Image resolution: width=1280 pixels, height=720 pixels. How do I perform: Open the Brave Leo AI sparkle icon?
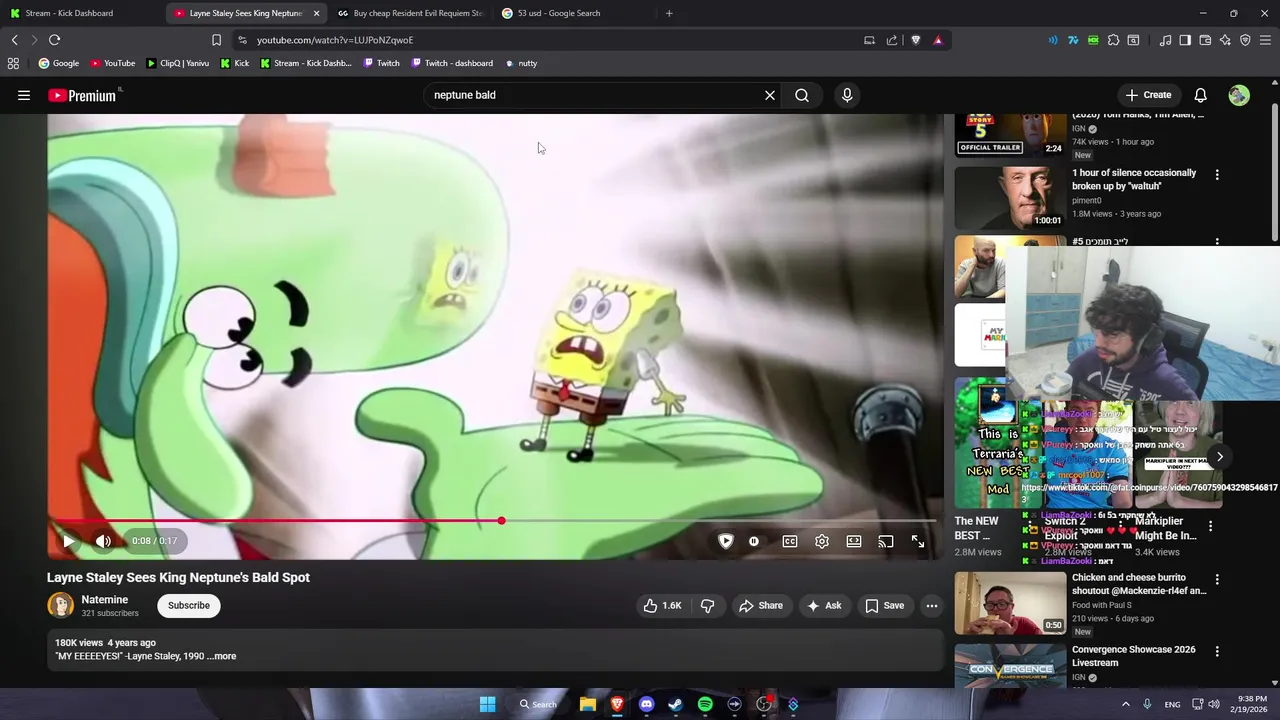coord(1225,40)
